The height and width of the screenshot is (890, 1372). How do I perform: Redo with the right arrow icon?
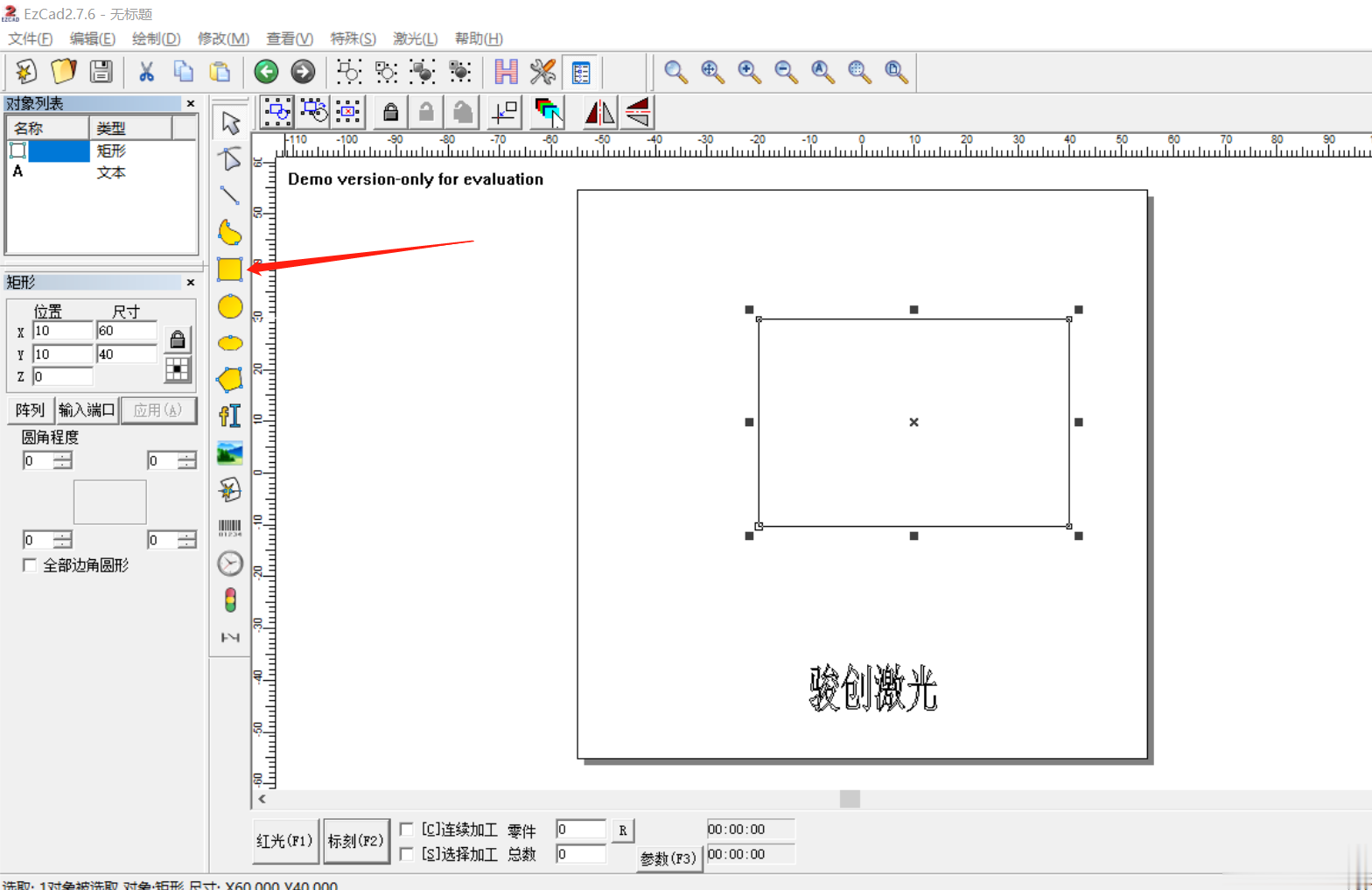(303, 72)
